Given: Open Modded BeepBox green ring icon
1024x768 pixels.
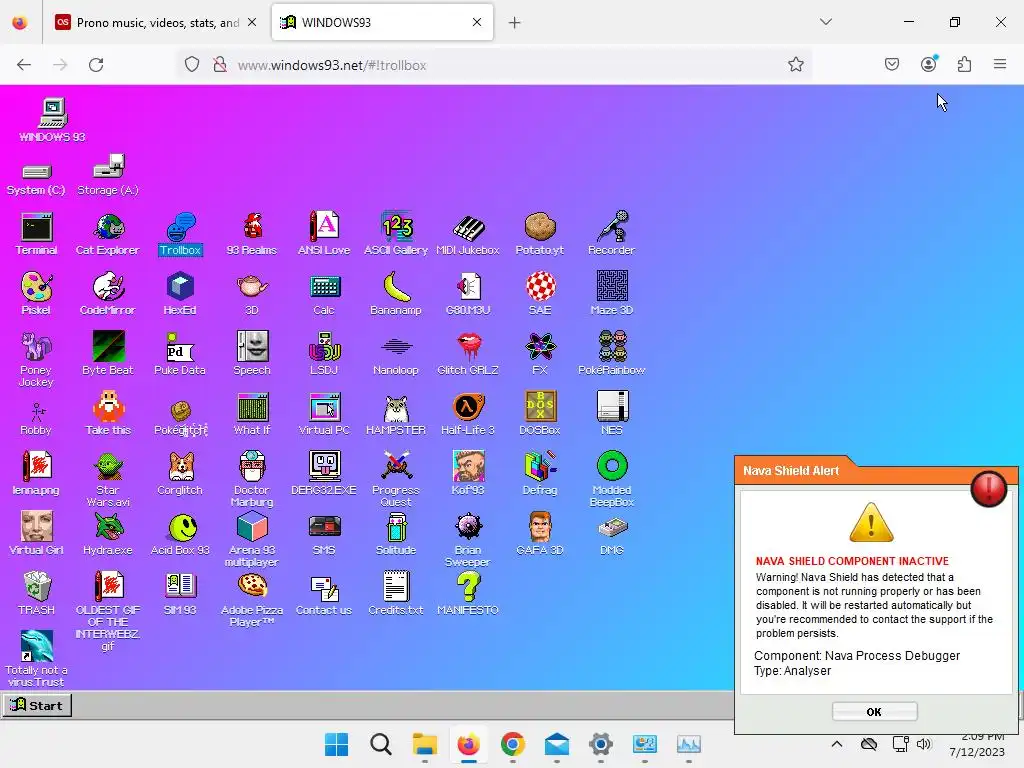Looking at the screenshot, I should (x=612, y=480).
